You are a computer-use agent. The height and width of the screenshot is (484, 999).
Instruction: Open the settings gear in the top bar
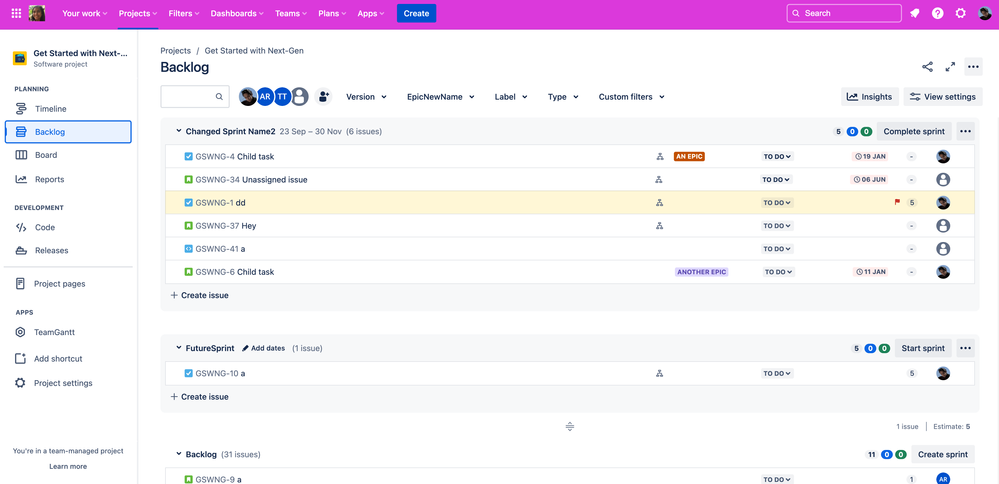click(960, 13)
